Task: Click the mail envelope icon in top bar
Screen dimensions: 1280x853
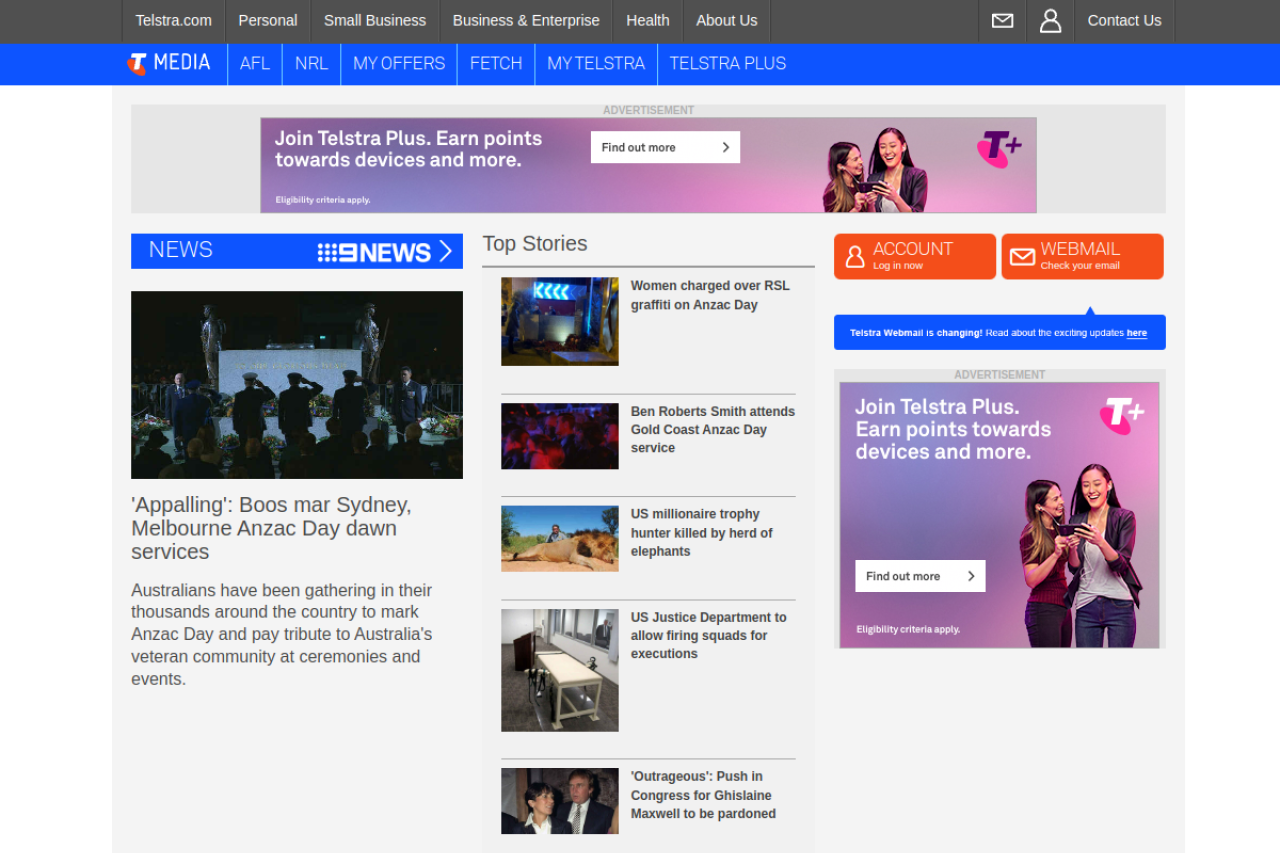Action: tap(1002, 21)
